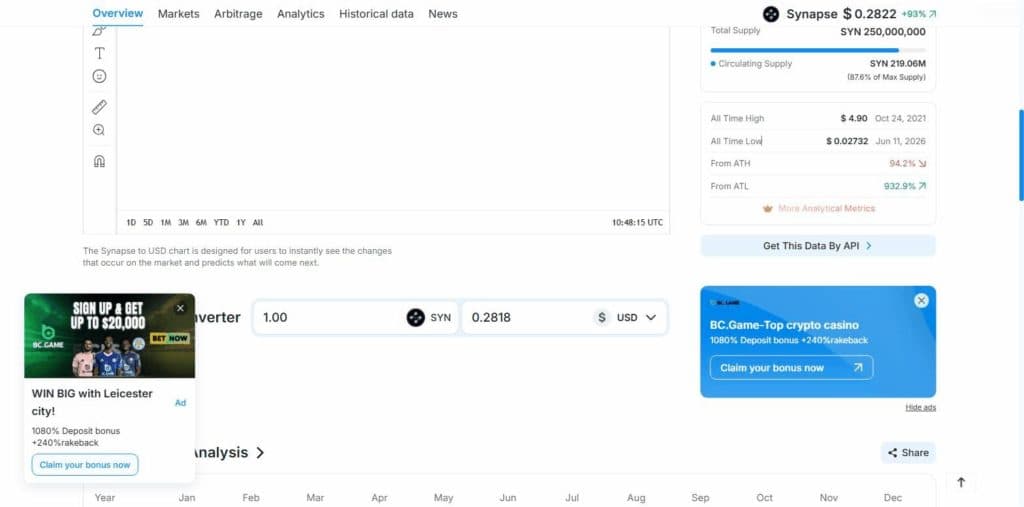Click the Year column header

104,498
